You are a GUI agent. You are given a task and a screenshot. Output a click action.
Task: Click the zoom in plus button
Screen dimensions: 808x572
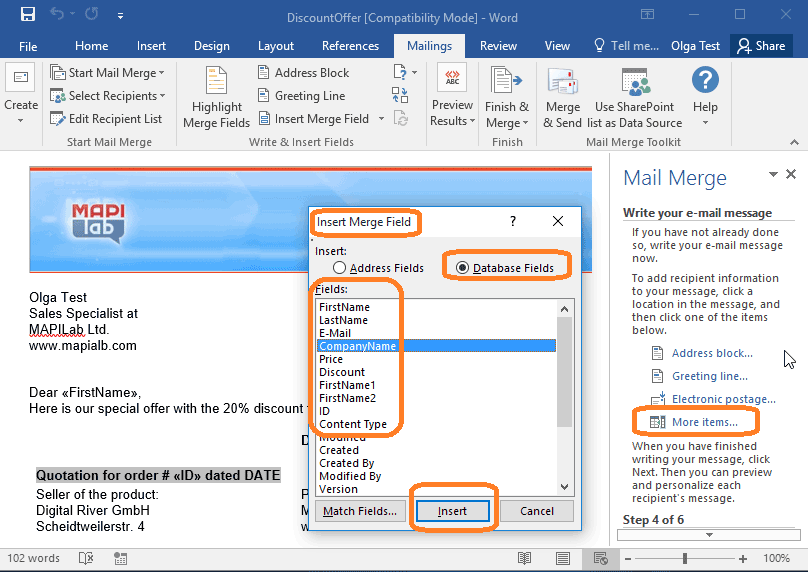tap(743, 559)
